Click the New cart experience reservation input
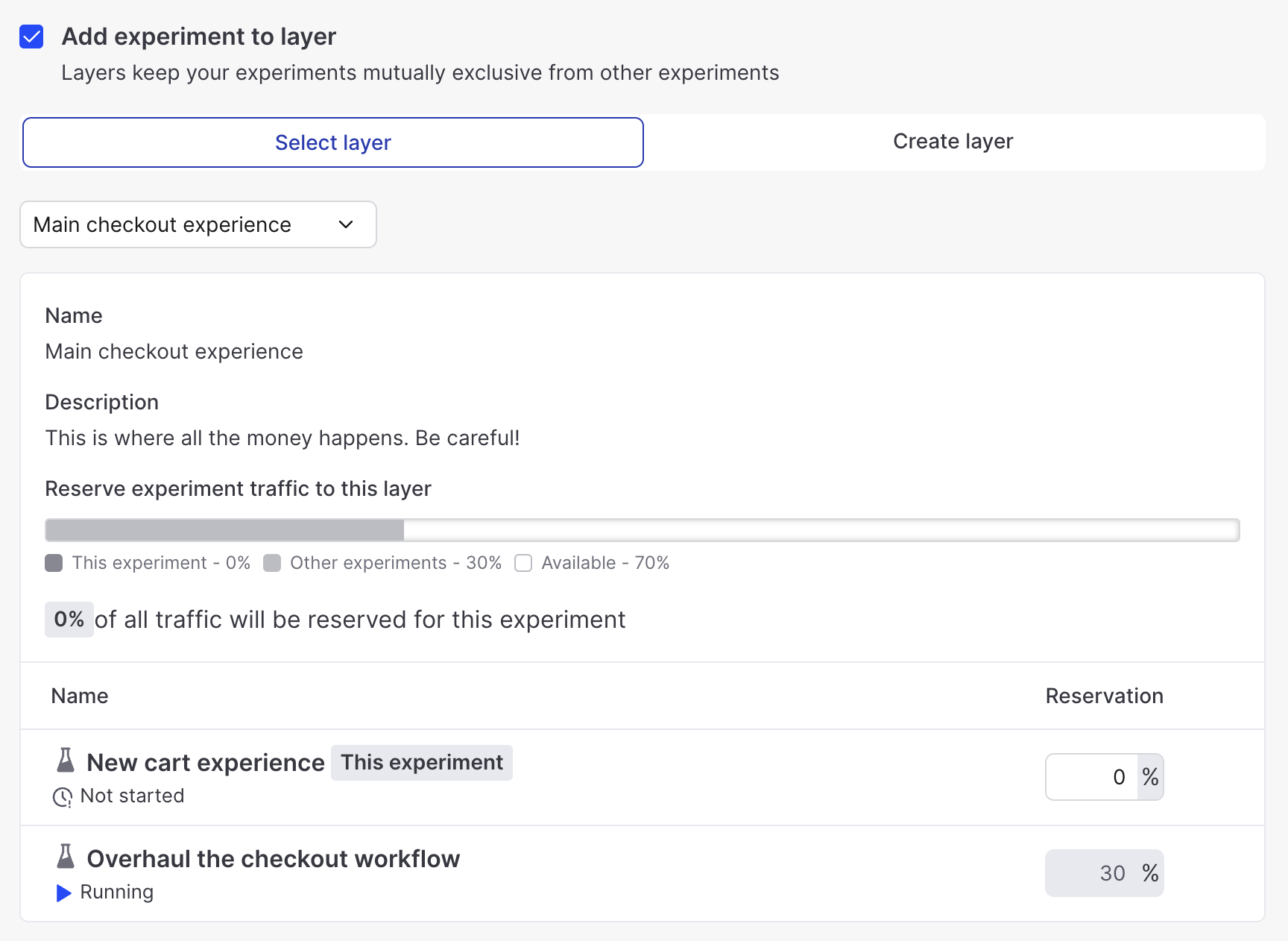Screen dimensions: 1288x941 pyautogui.click(x=1092, y=777)
